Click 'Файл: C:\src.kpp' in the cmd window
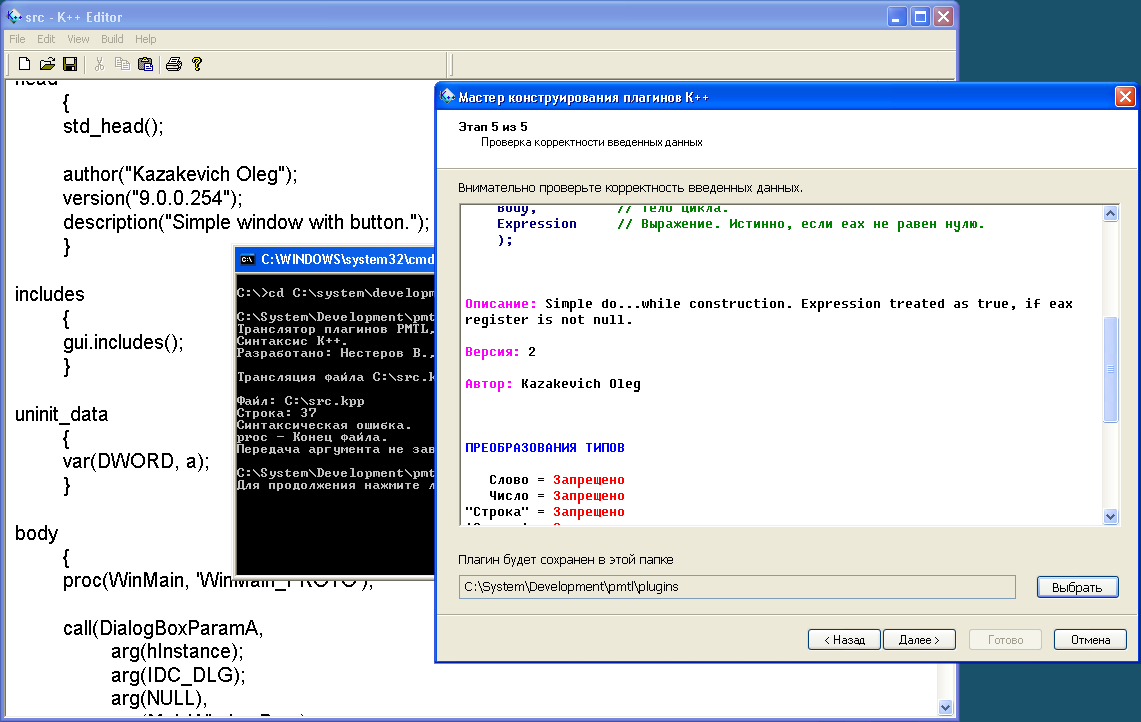1141x722 pixels. tap(301, 401)
